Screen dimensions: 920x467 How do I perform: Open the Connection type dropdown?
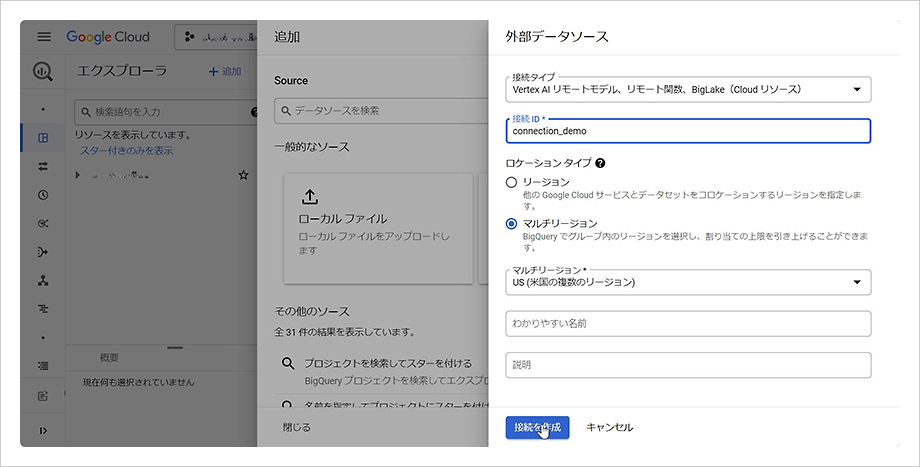click(688, 89)
